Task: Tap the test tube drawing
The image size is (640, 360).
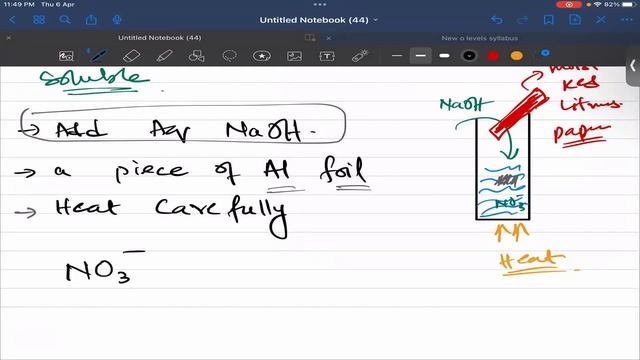Action: coord(503,168)
